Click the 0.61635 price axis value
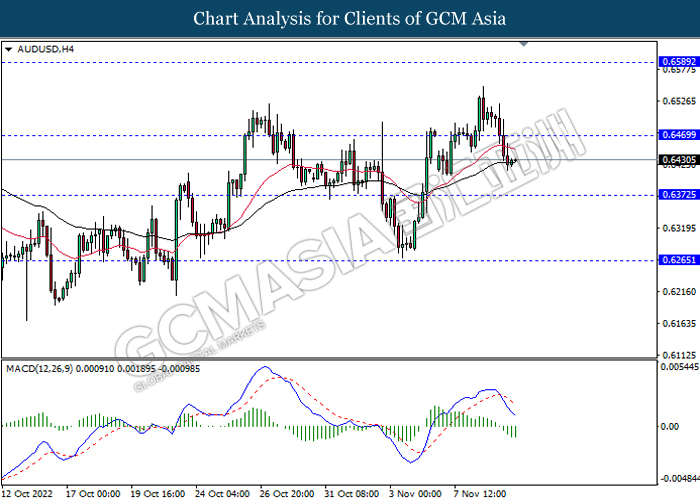The image size is (700, 500). pyautogui.click(x=679, y=324)
